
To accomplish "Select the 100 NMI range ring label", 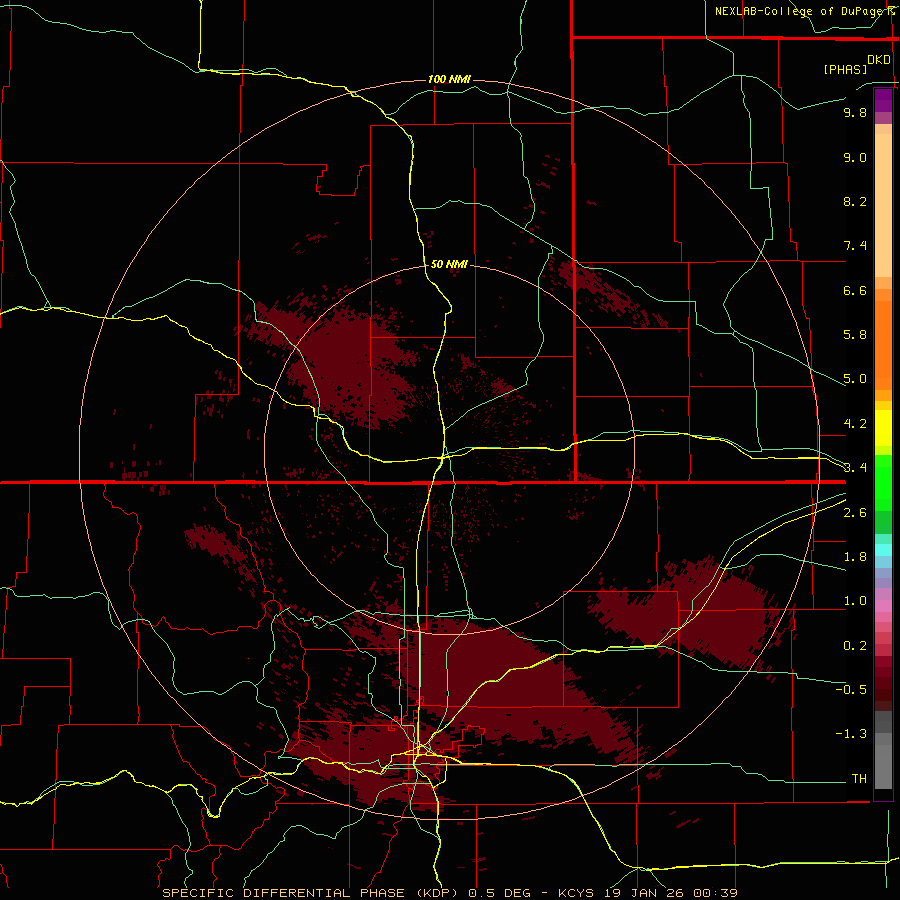I will 449,79.
